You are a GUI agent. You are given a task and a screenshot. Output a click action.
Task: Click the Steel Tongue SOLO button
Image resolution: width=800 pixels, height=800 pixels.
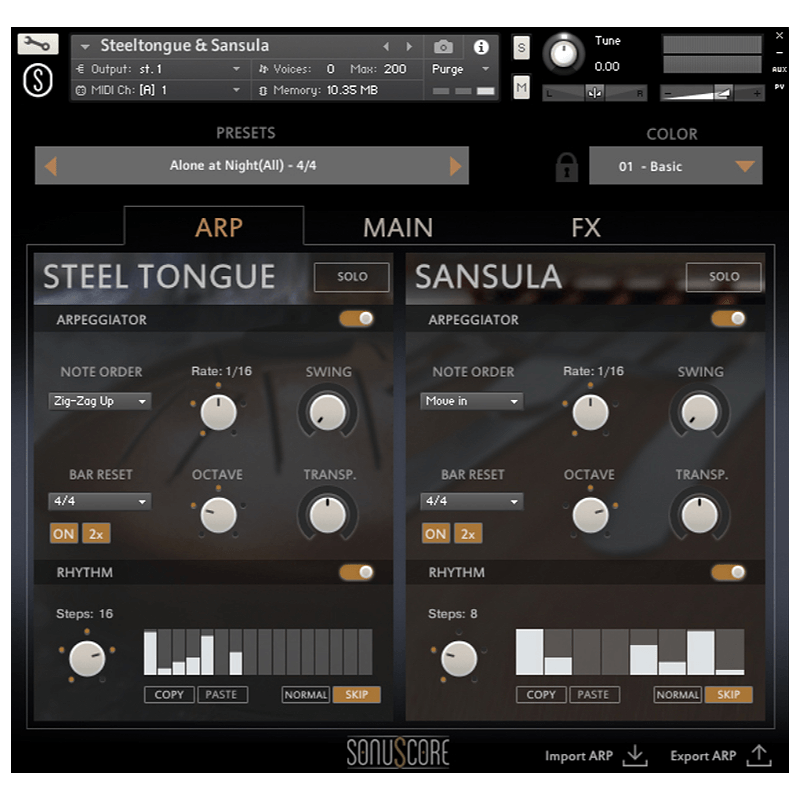click(x=352, y=277)
